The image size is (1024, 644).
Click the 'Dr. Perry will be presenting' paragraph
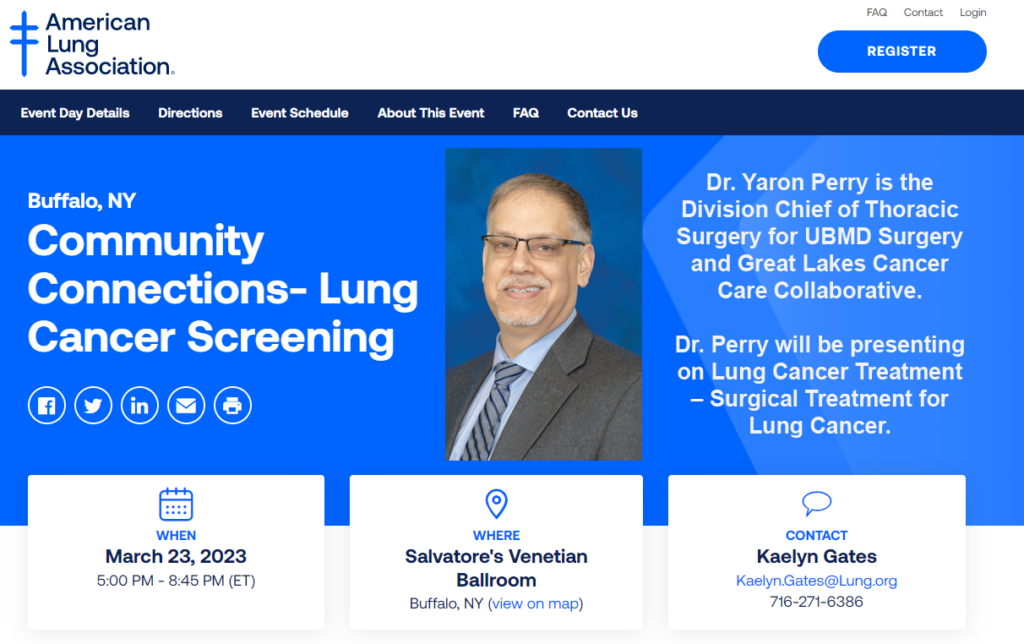tap(820, 385)
